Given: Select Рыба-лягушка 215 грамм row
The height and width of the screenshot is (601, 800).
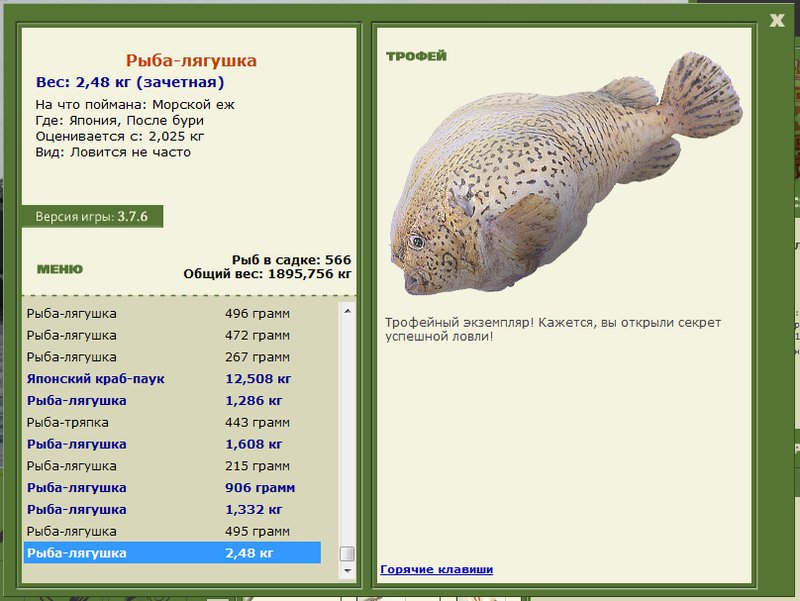Looking at the screenshot, I should click(172, 466).
